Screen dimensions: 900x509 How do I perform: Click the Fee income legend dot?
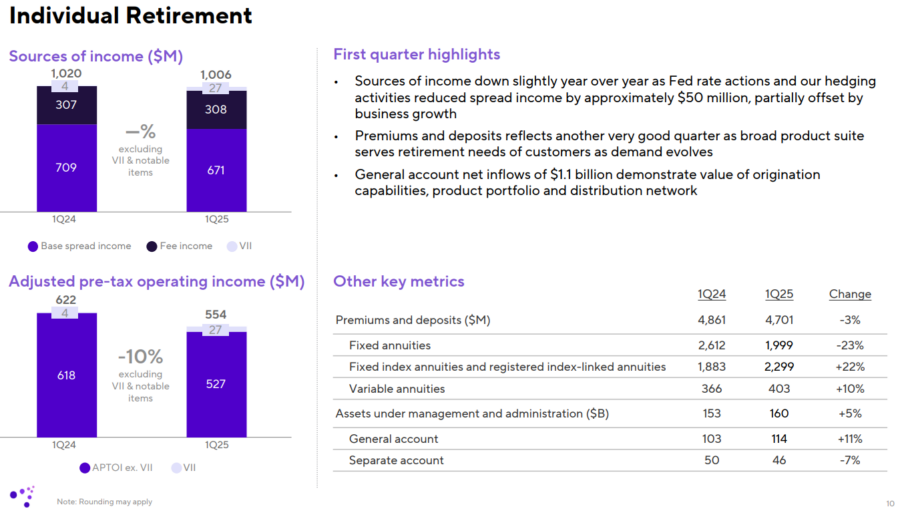151,246
